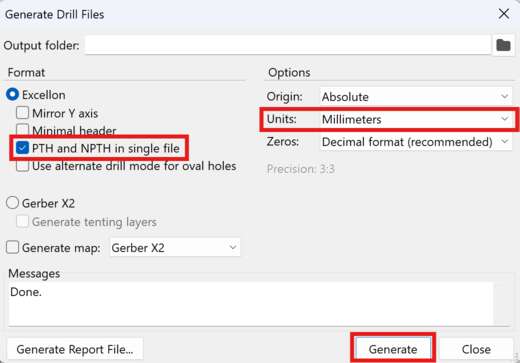The height and width of the screenshot is (363, 520).
Task: Click the Units dropdown chevron arrow
Action: coord(505,119)
